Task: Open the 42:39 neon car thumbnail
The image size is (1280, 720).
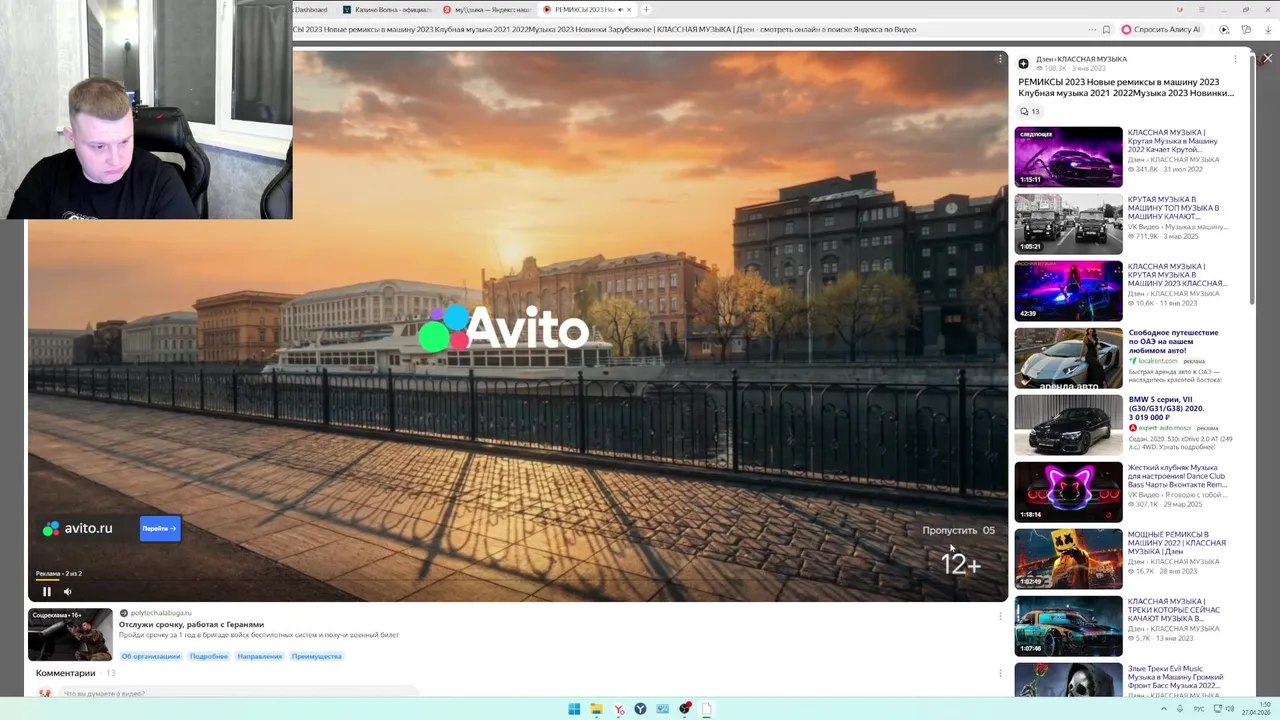Action: 1068,290
